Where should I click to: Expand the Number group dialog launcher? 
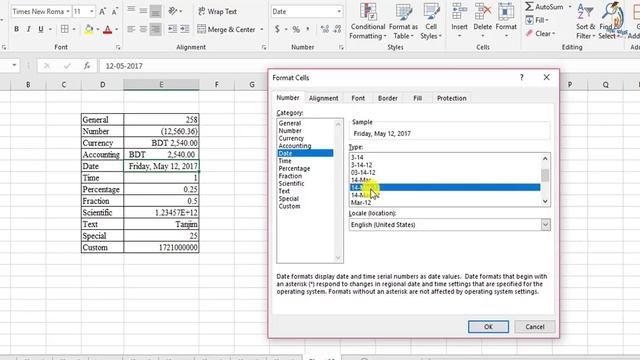[341, 47]
